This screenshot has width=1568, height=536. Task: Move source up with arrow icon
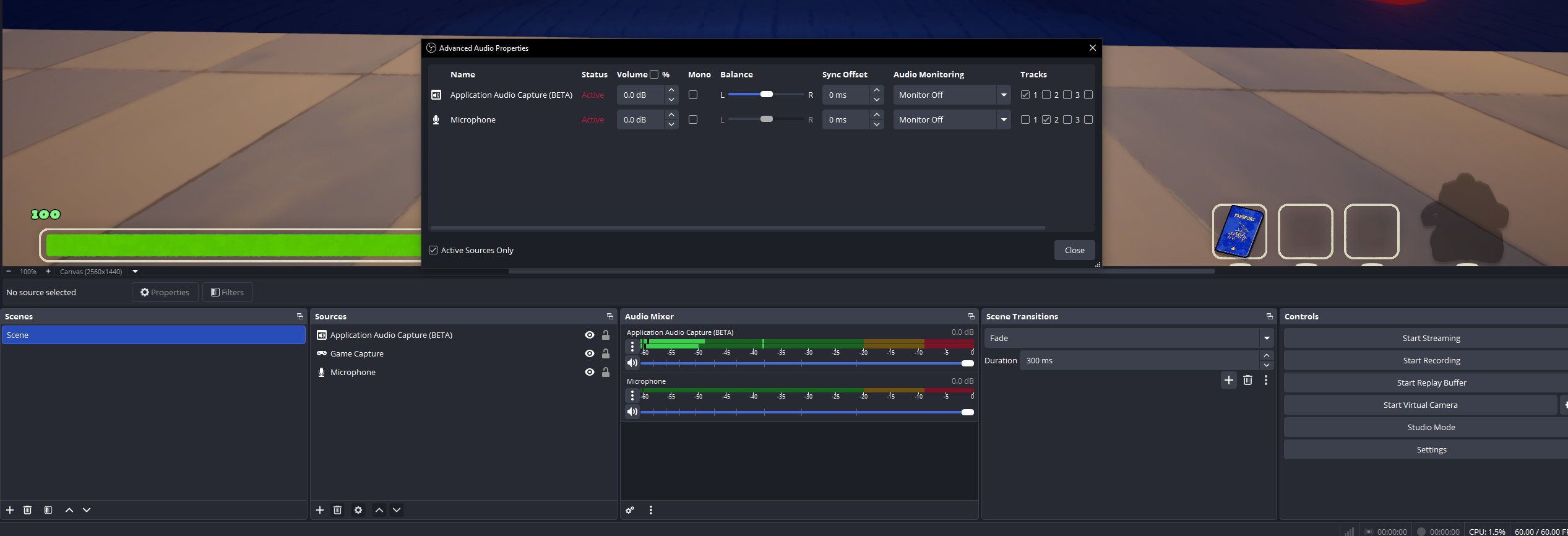[x=379, y=510]
